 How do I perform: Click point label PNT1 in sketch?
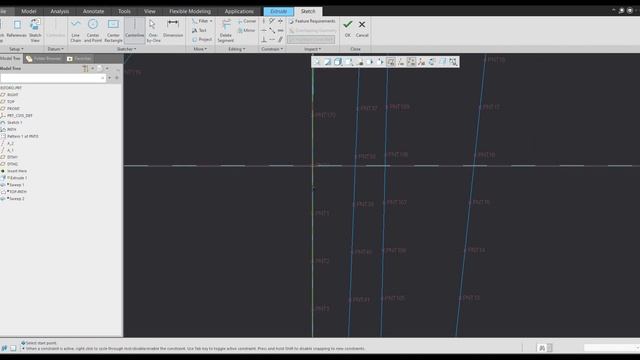click(322, 213)
